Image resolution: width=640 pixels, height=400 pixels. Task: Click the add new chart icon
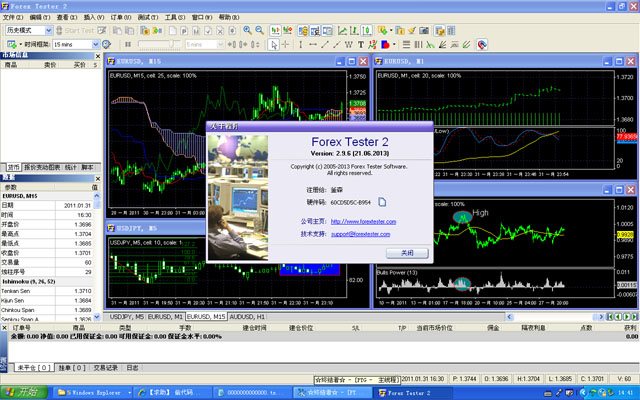11,44
